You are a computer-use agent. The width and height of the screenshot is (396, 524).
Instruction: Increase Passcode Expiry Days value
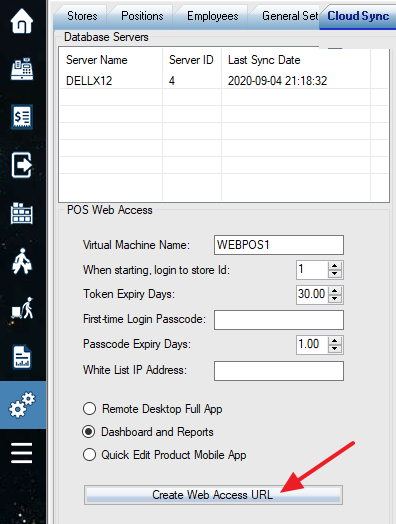pos(335,341)
